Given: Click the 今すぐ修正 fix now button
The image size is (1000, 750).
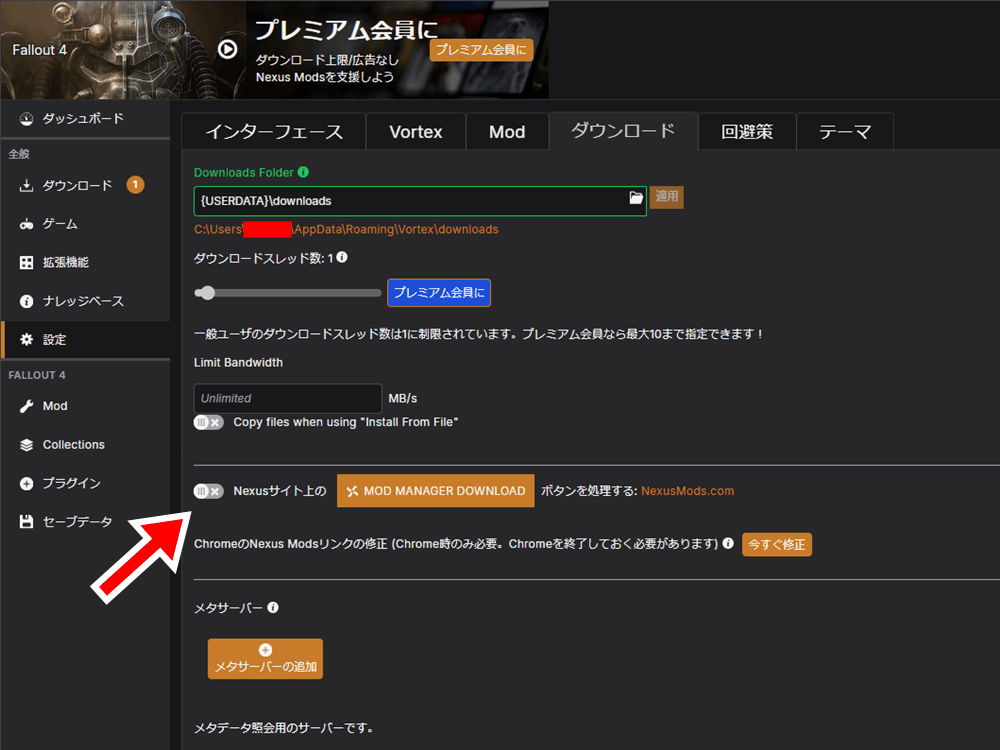Looking at the screenshot, I should click(x=777, y=545).
